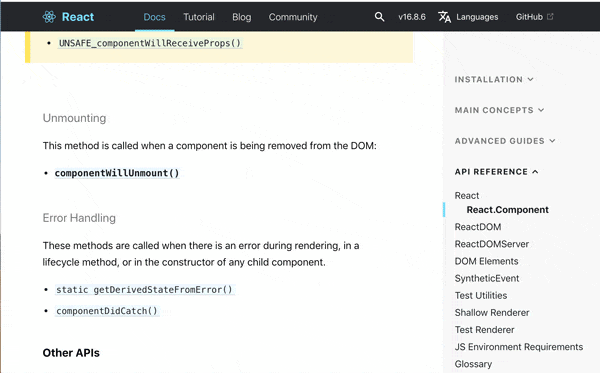Select ReactDOMServer in the sidebar
This screenshot has height=373, width=600.
[492, 244]
